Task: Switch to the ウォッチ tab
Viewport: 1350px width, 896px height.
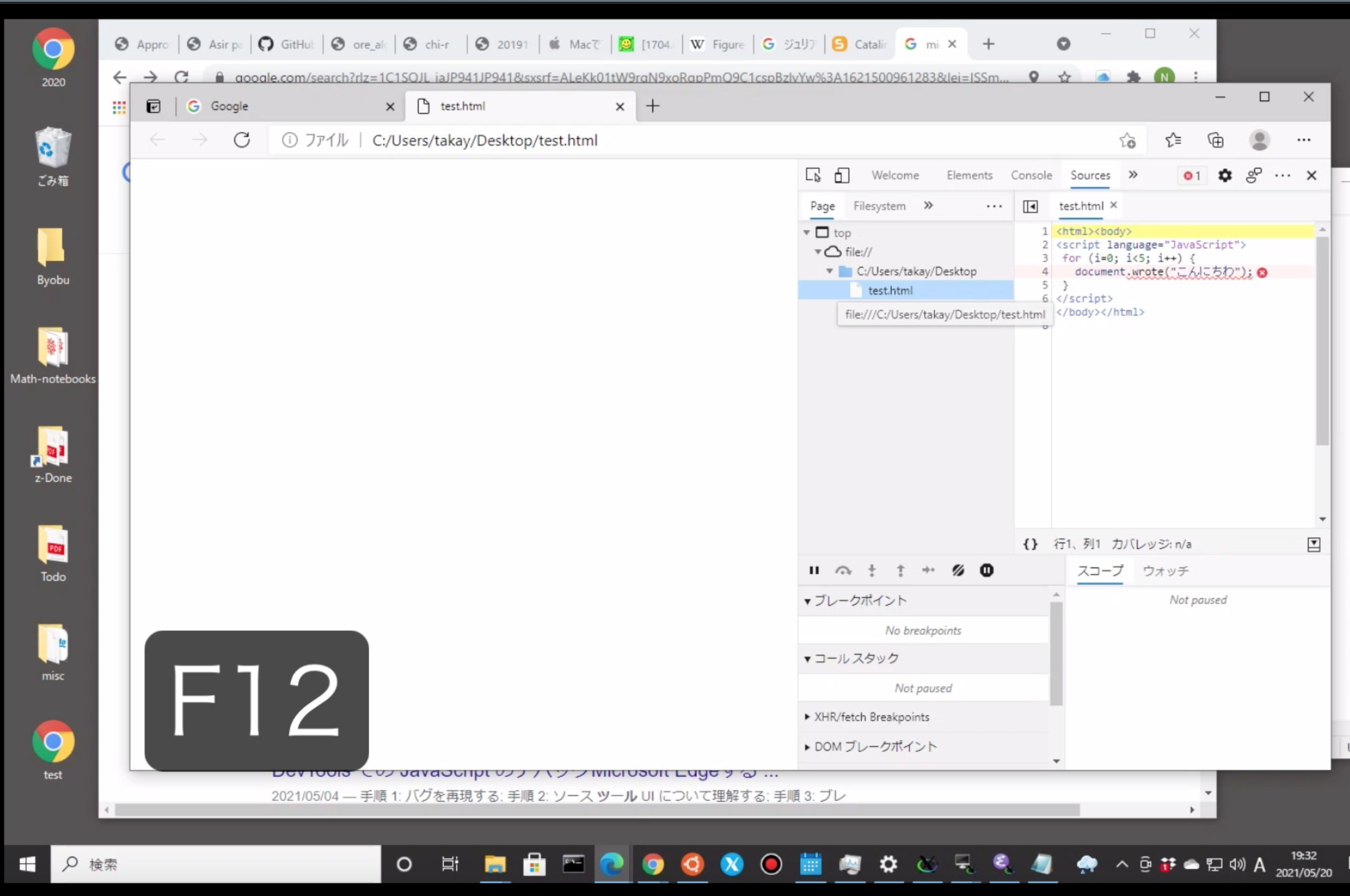Action: tap(1166, 571)
